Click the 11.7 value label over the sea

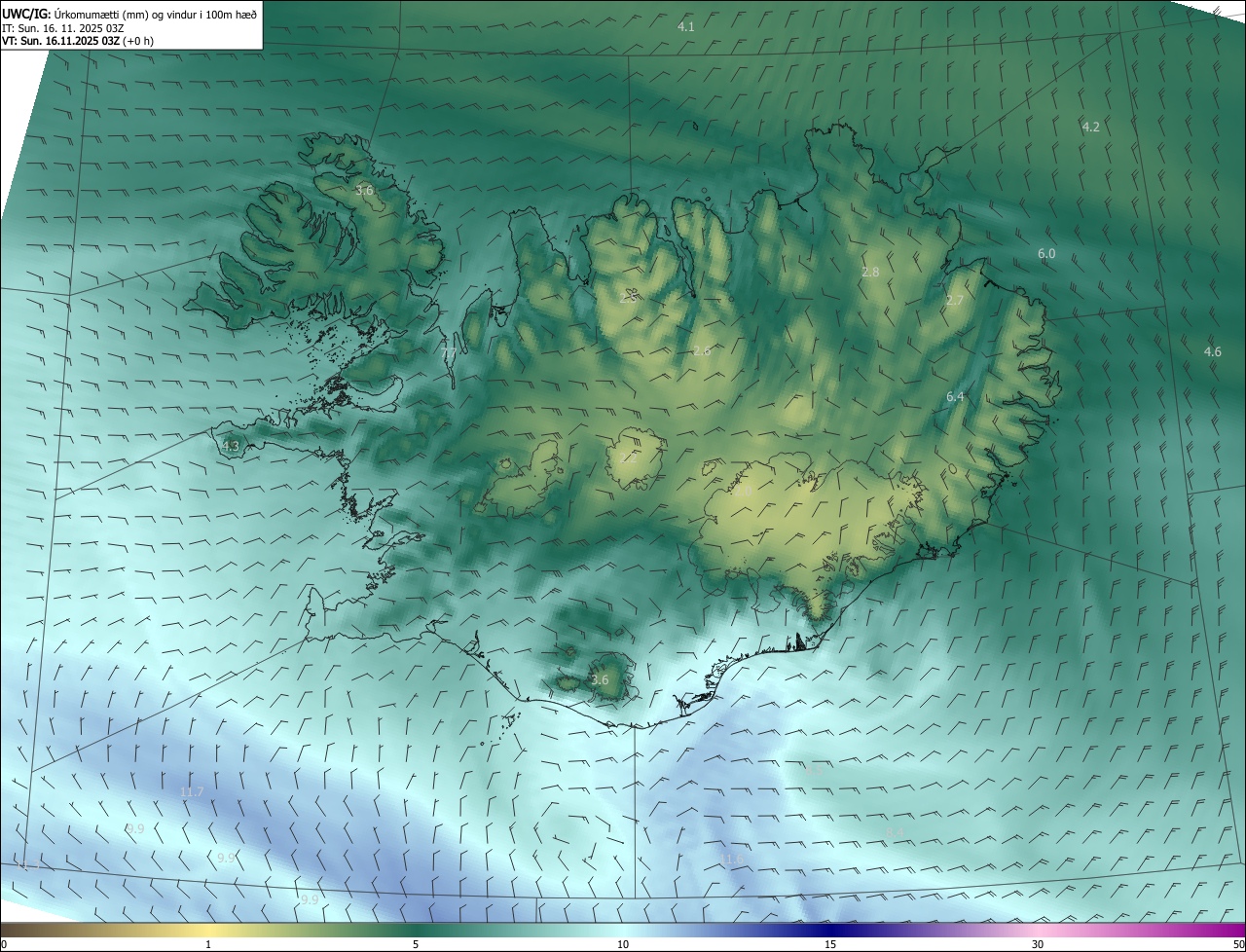click(x=192, y=792)
